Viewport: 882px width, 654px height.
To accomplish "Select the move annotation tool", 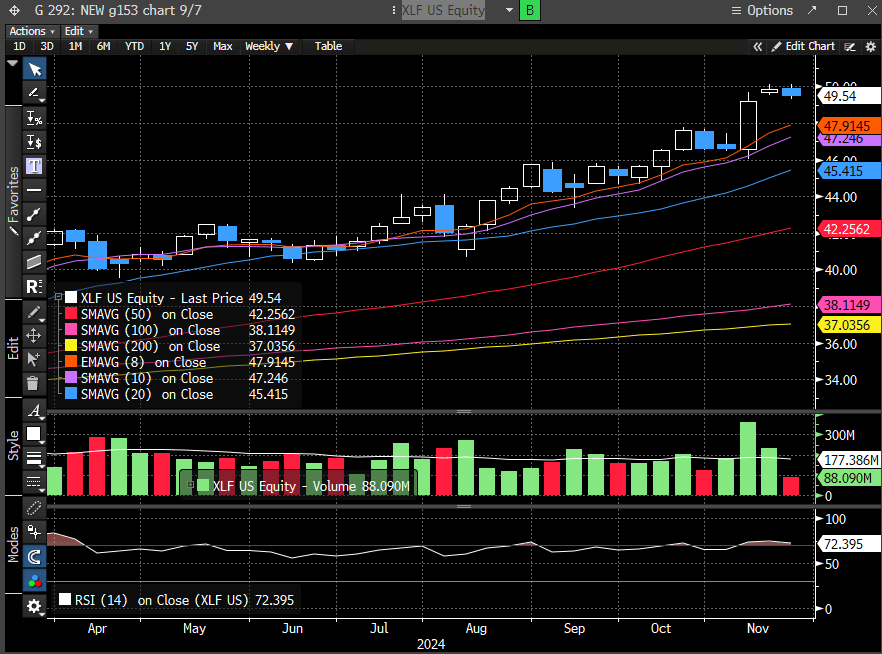I will pos(34,336).
